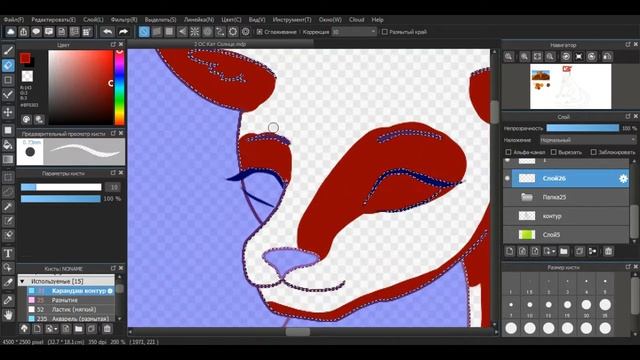Enable the radial snap guide icon
Image resolution: width=640 pixels, height=360 pixels.
pos(195,32)
